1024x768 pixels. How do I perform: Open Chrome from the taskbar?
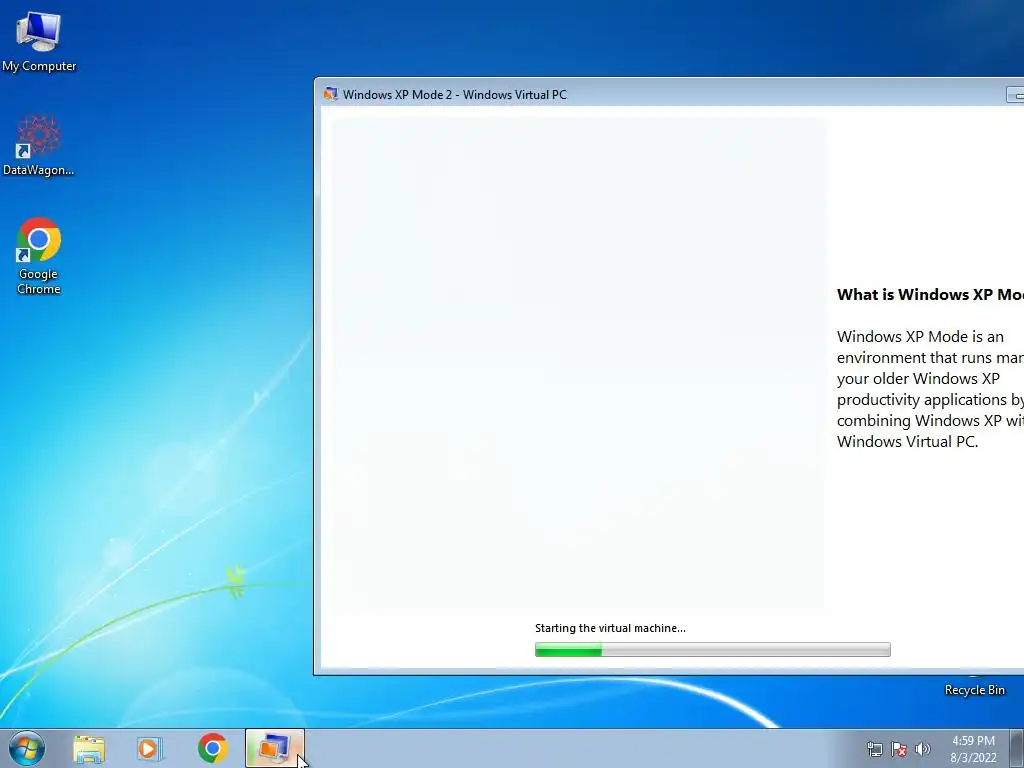pyautogui.click(x=212, y=748)
